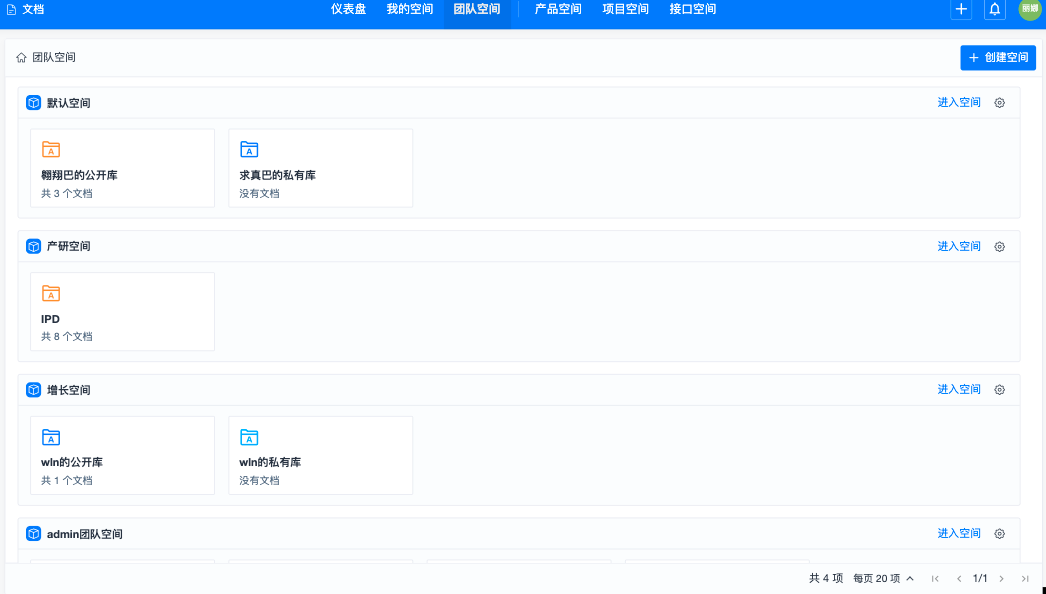Screen dimensions: 1046x594
Task: Go to the previous page arrow
Action: tap(959, 578)
